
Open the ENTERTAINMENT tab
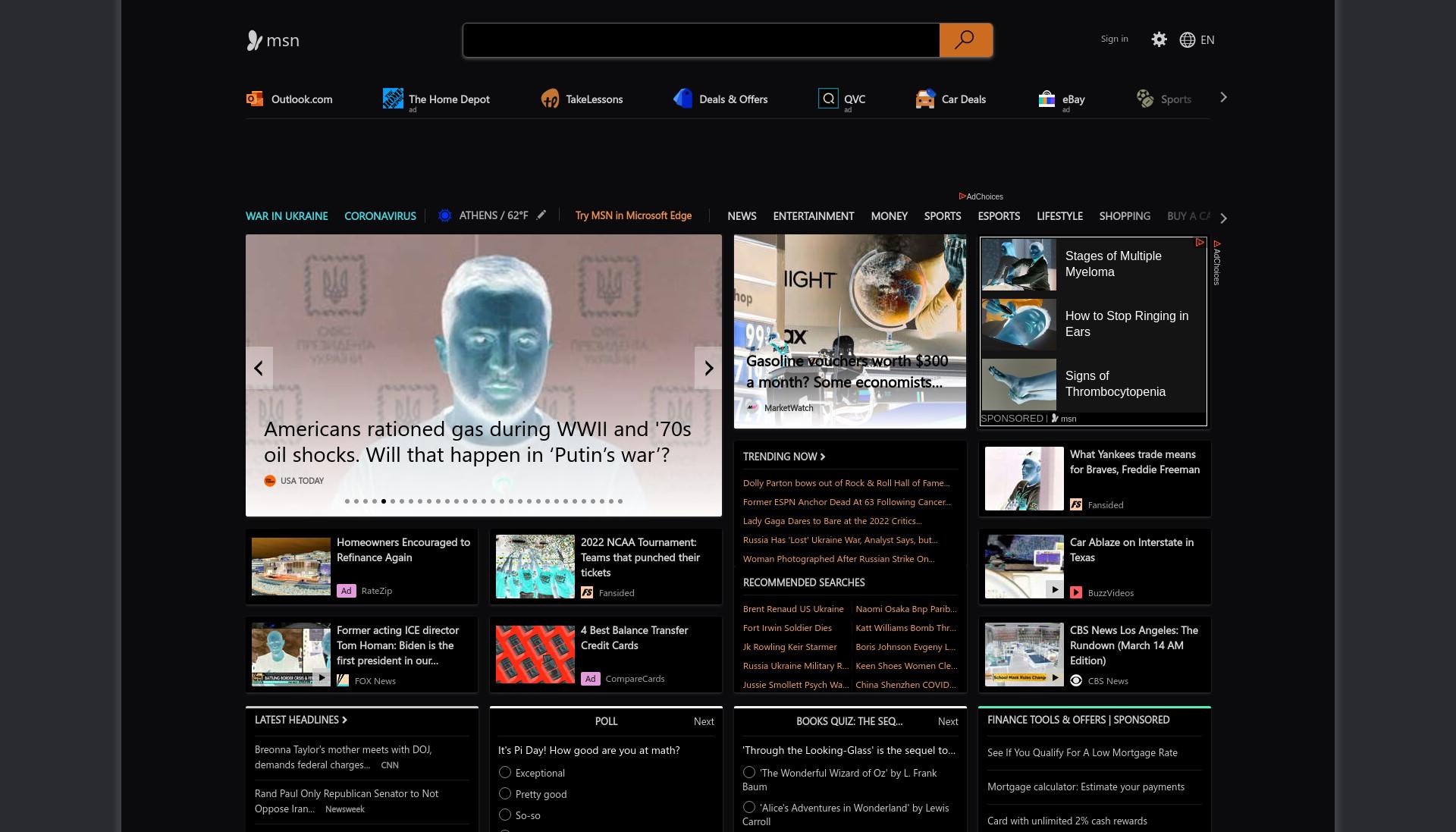click(814, 216)
